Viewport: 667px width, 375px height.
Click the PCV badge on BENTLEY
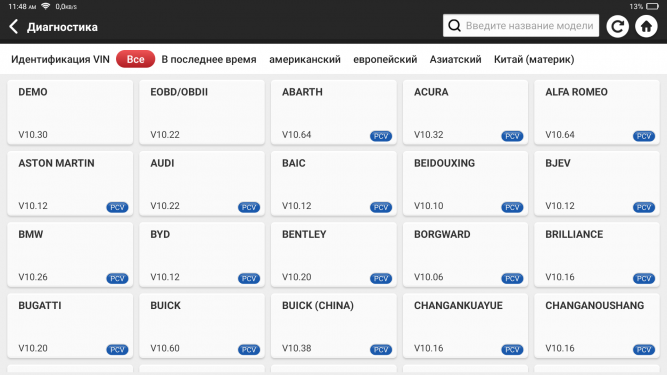tap(381, 278)
